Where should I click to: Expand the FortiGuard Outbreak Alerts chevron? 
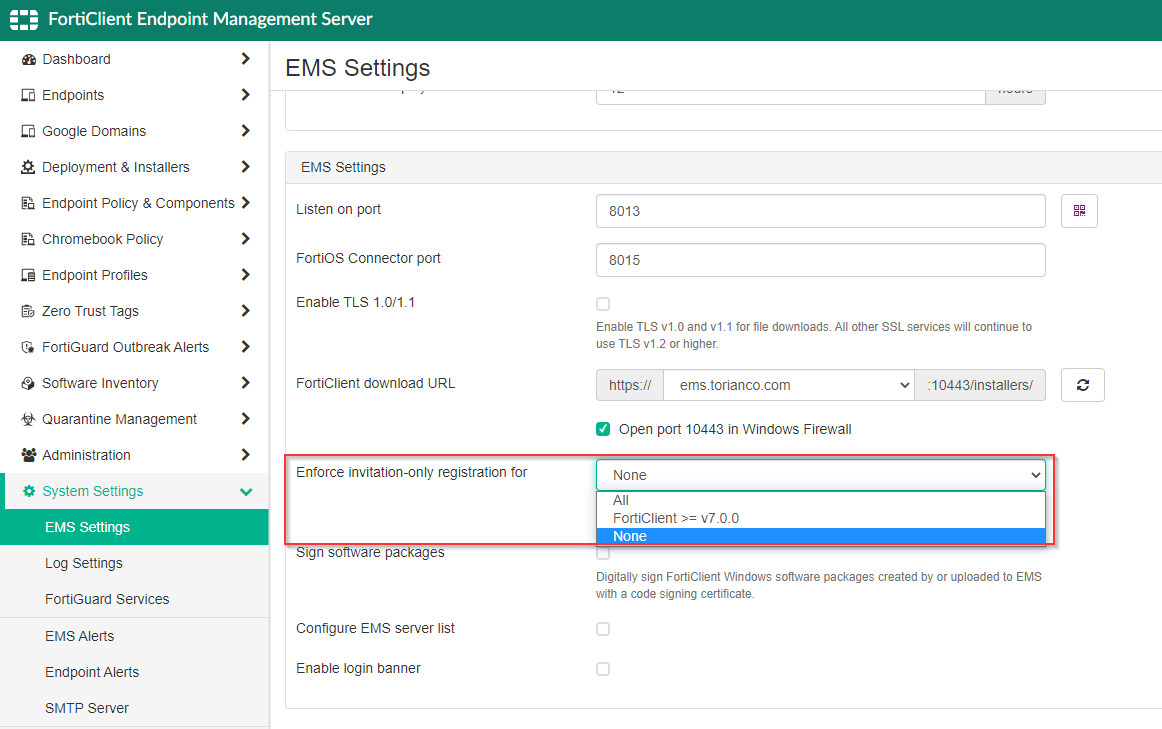[245, 347]
